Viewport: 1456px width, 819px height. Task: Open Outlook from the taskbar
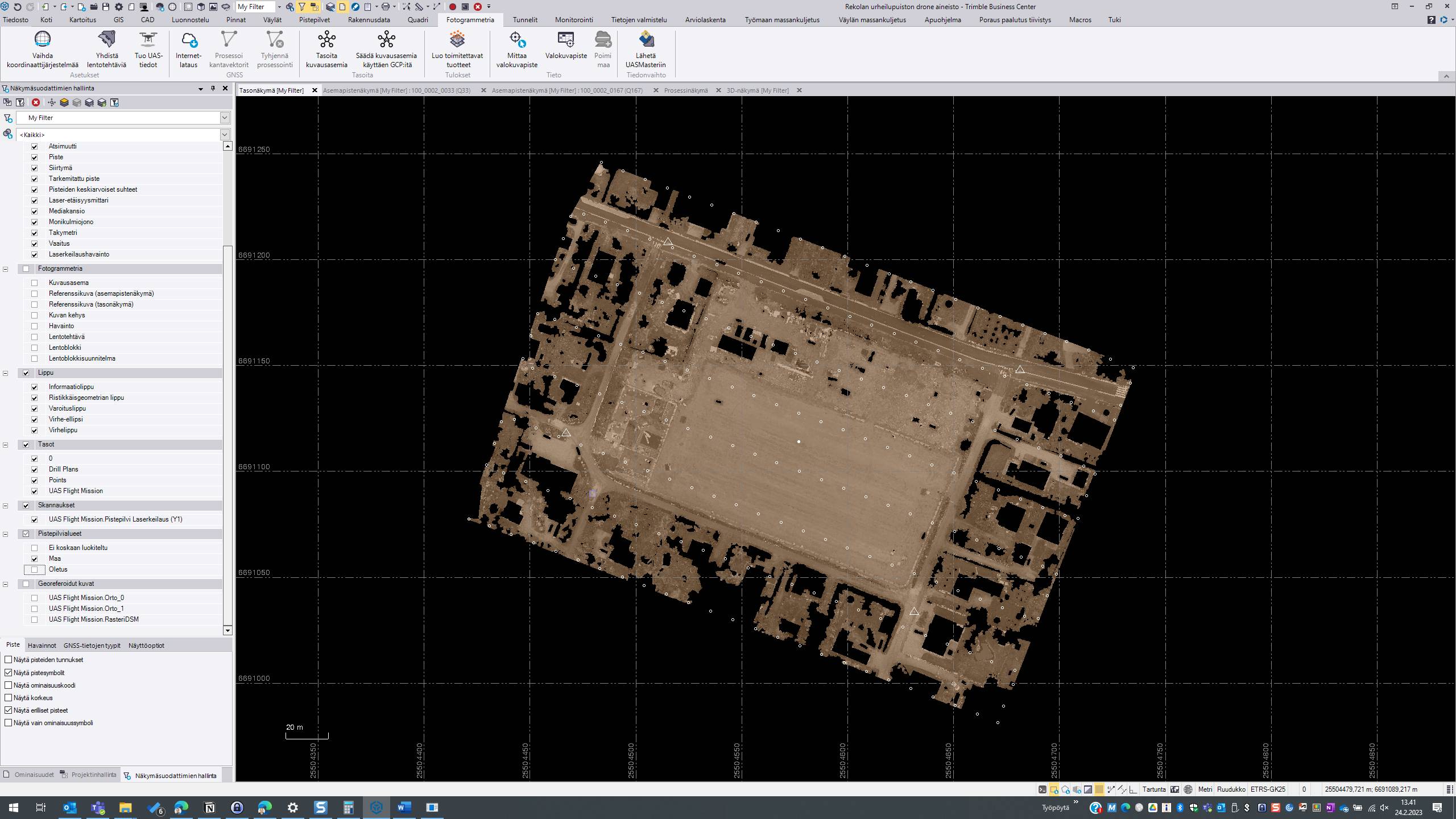(69, 807)
